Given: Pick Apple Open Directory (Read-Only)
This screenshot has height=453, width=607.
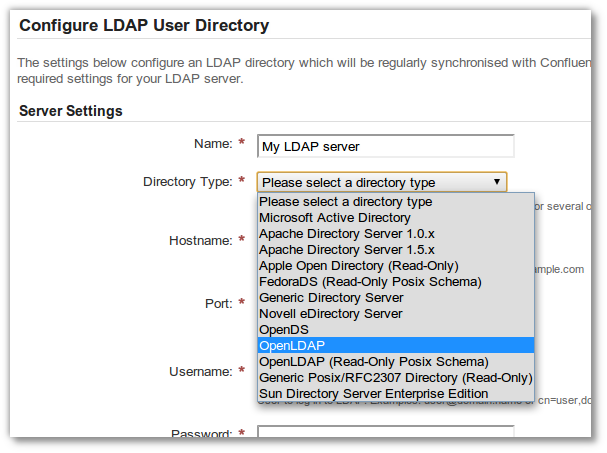Looking at the screenshot, I should tap(358, 265).
